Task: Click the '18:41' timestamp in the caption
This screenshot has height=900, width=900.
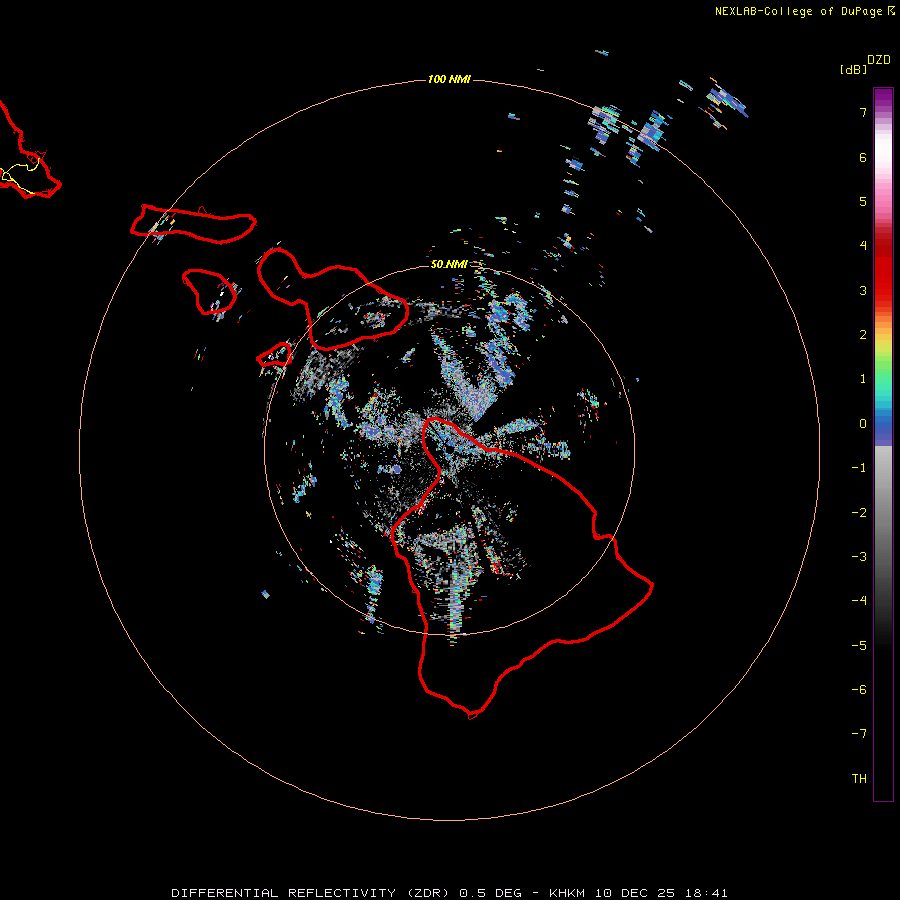Action: [705, 893]
